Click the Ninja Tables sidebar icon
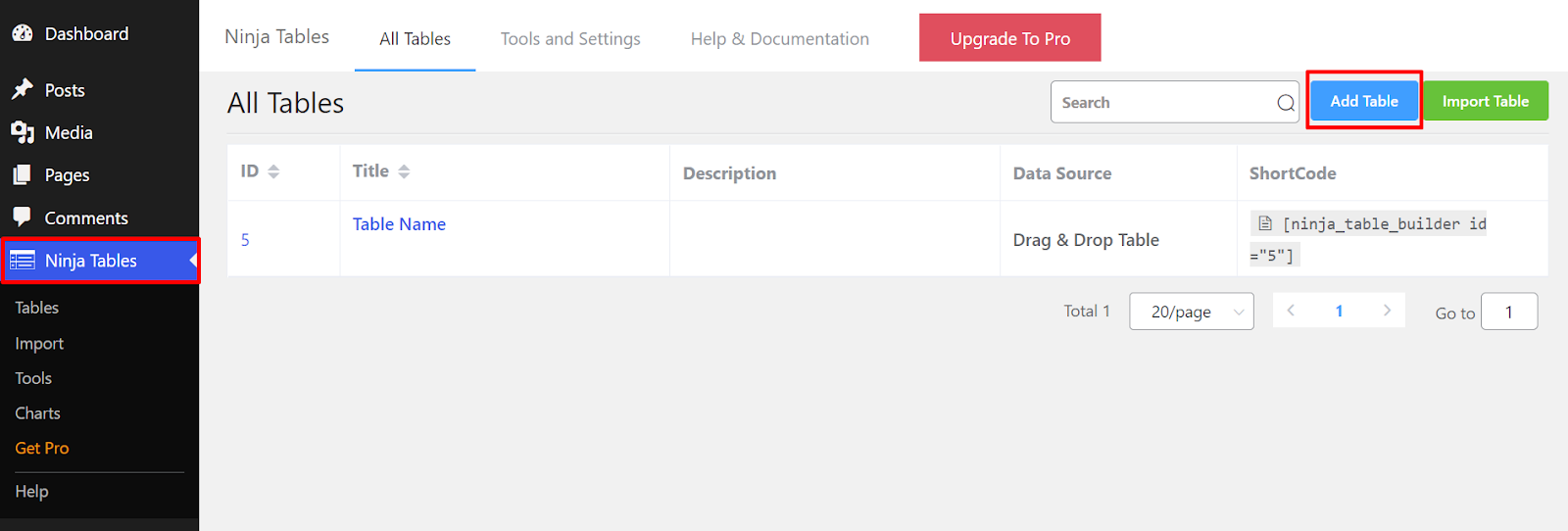1568x531 pixels. tap(23, 261)
